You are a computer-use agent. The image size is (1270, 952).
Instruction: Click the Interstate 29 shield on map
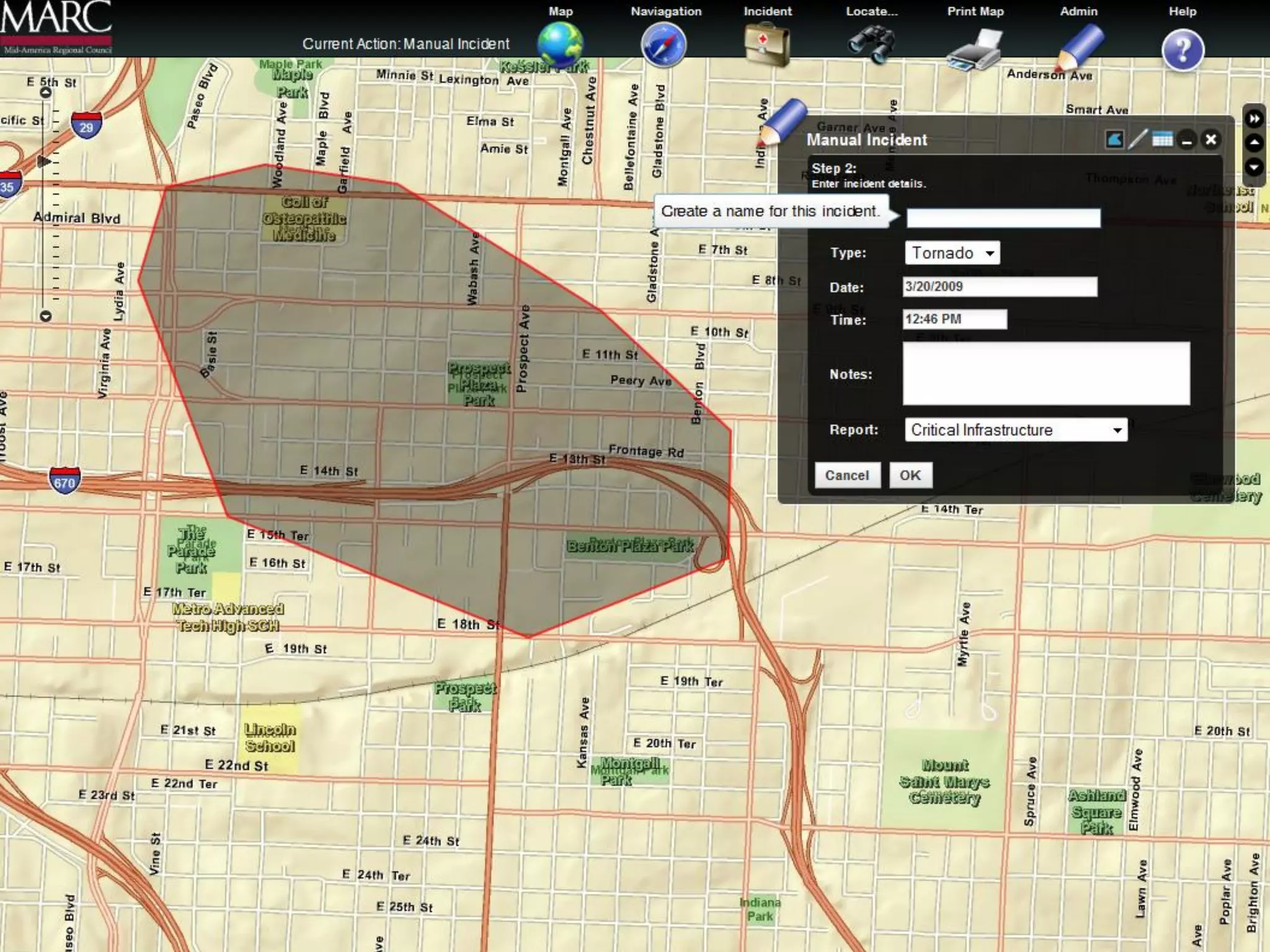[86, 125]
